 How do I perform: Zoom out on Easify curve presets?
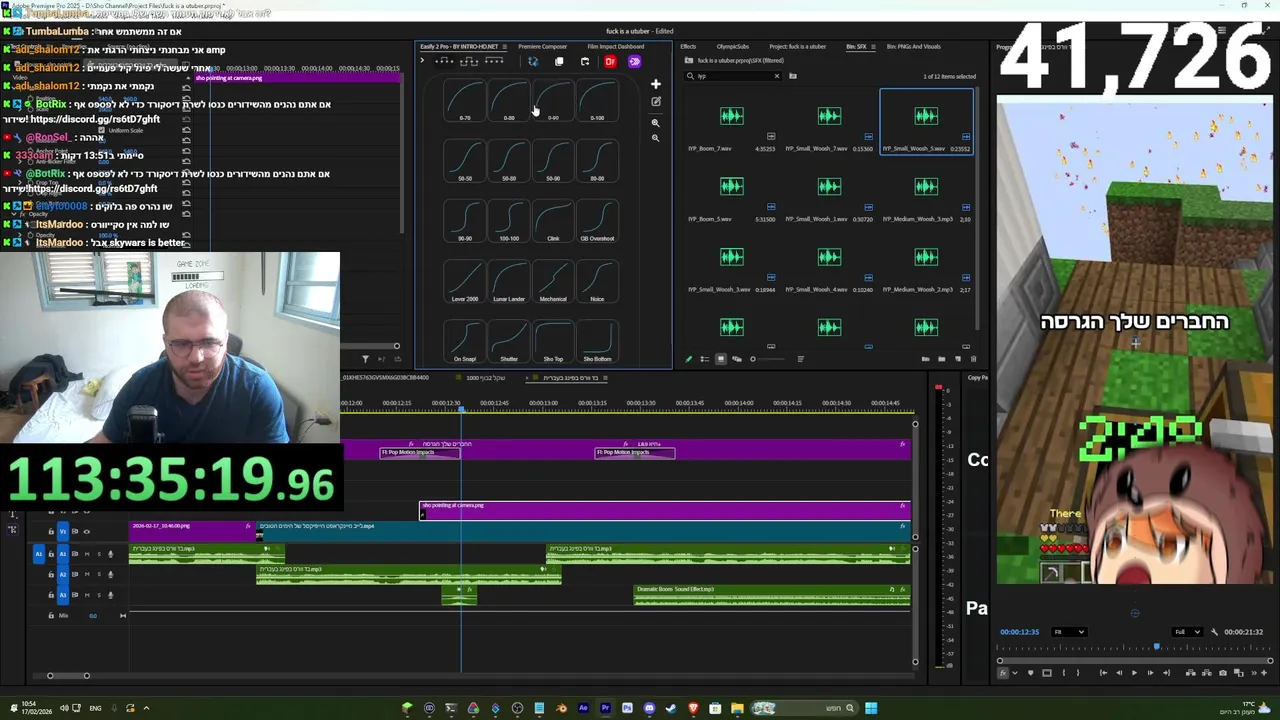656,138
